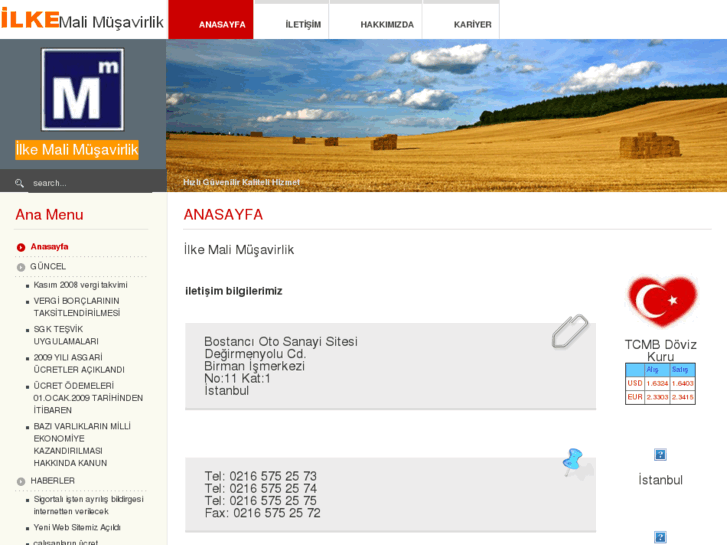Open BAZI VARLIKLARIN MİLLİ EKONOMİYE link
The height and width of the screenshot is (545, 727).
82,444
